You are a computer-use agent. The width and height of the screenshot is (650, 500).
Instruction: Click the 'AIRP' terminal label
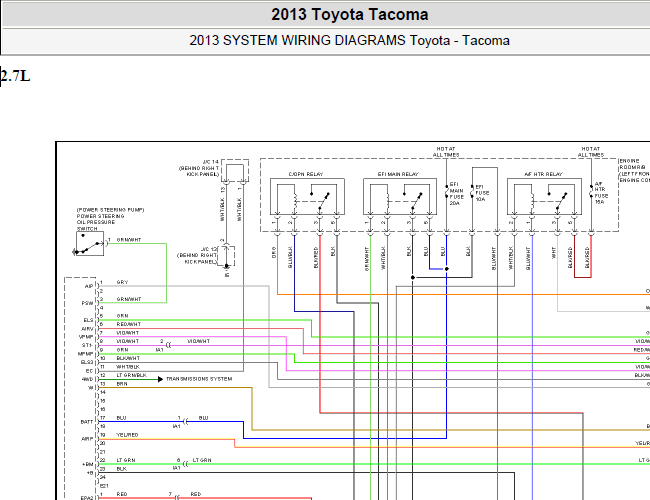coord(87,439)
